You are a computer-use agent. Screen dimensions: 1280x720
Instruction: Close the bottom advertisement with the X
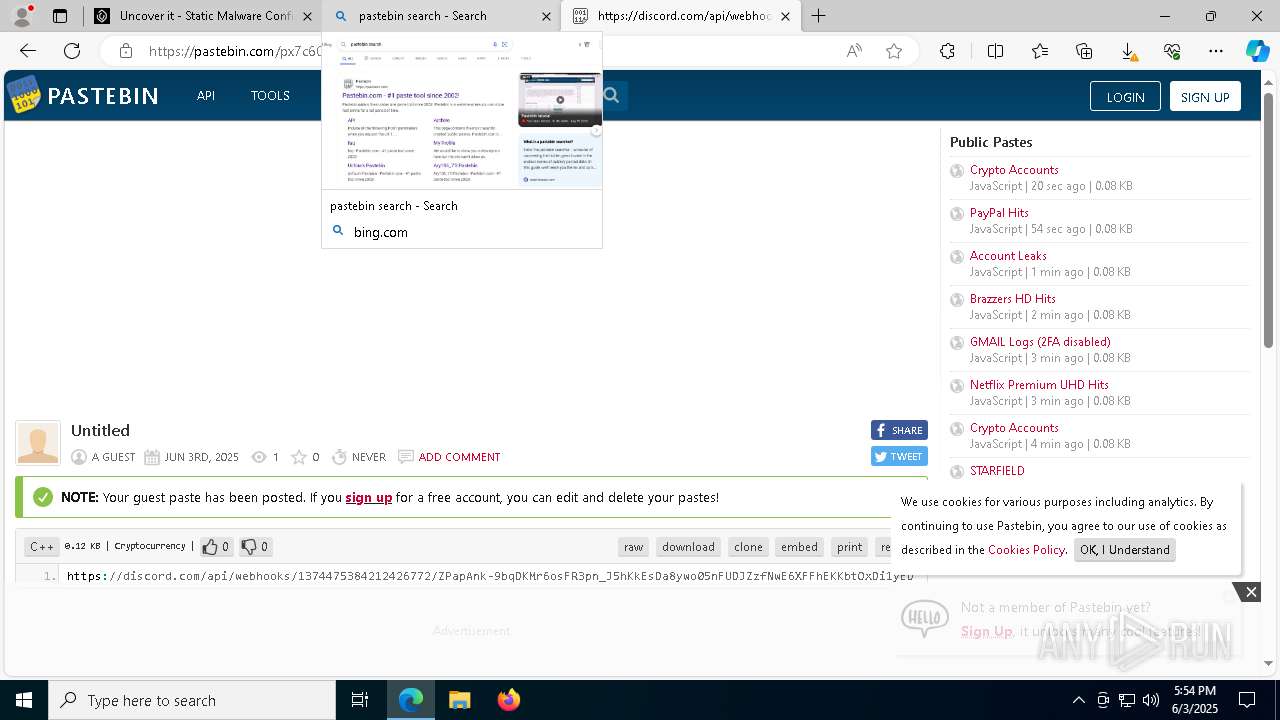(1251, 592)
